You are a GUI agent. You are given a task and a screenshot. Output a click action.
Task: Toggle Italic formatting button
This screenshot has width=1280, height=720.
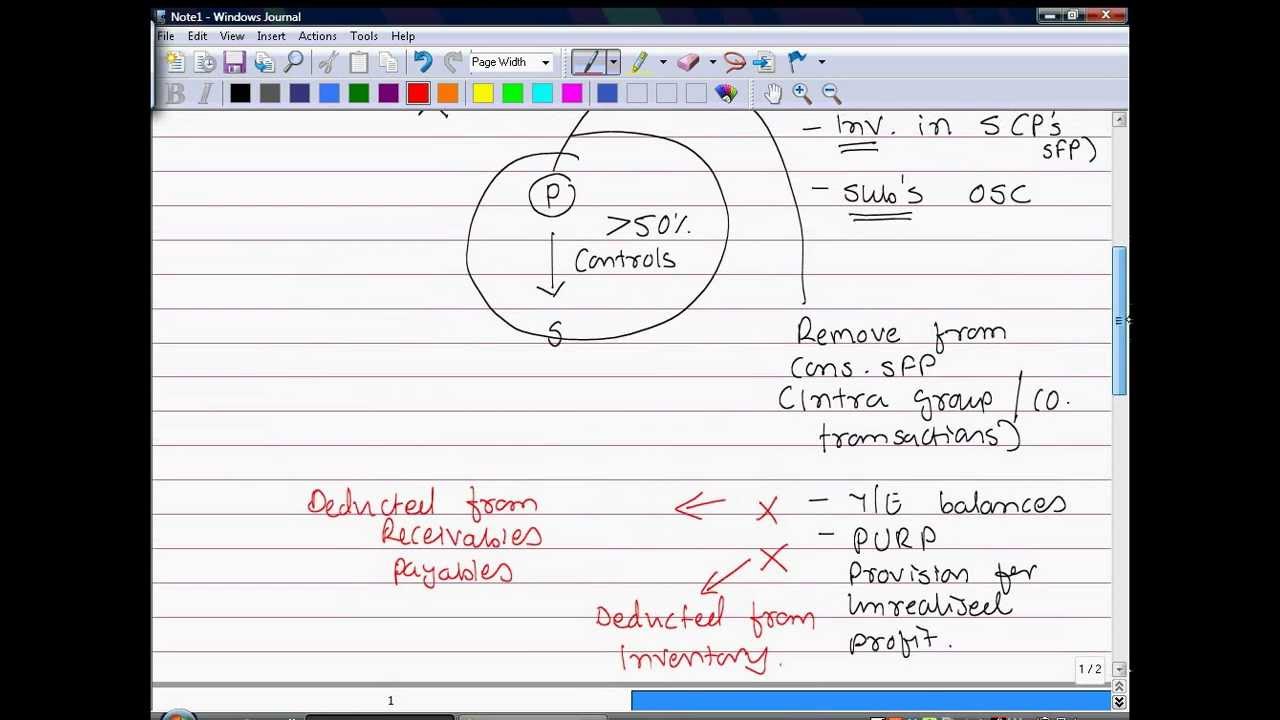pos(206,94)
